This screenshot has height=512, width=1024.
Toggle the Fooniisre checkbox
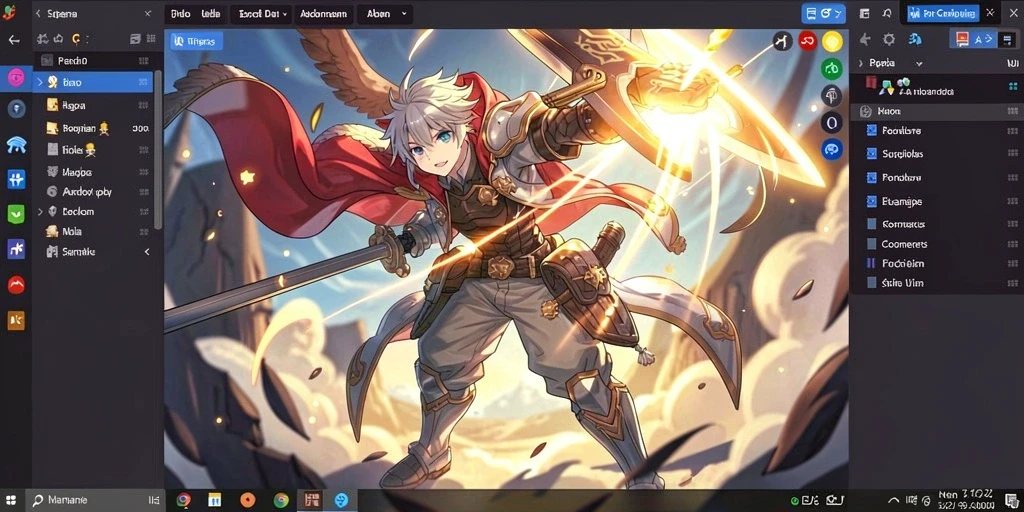coord(871,131)
